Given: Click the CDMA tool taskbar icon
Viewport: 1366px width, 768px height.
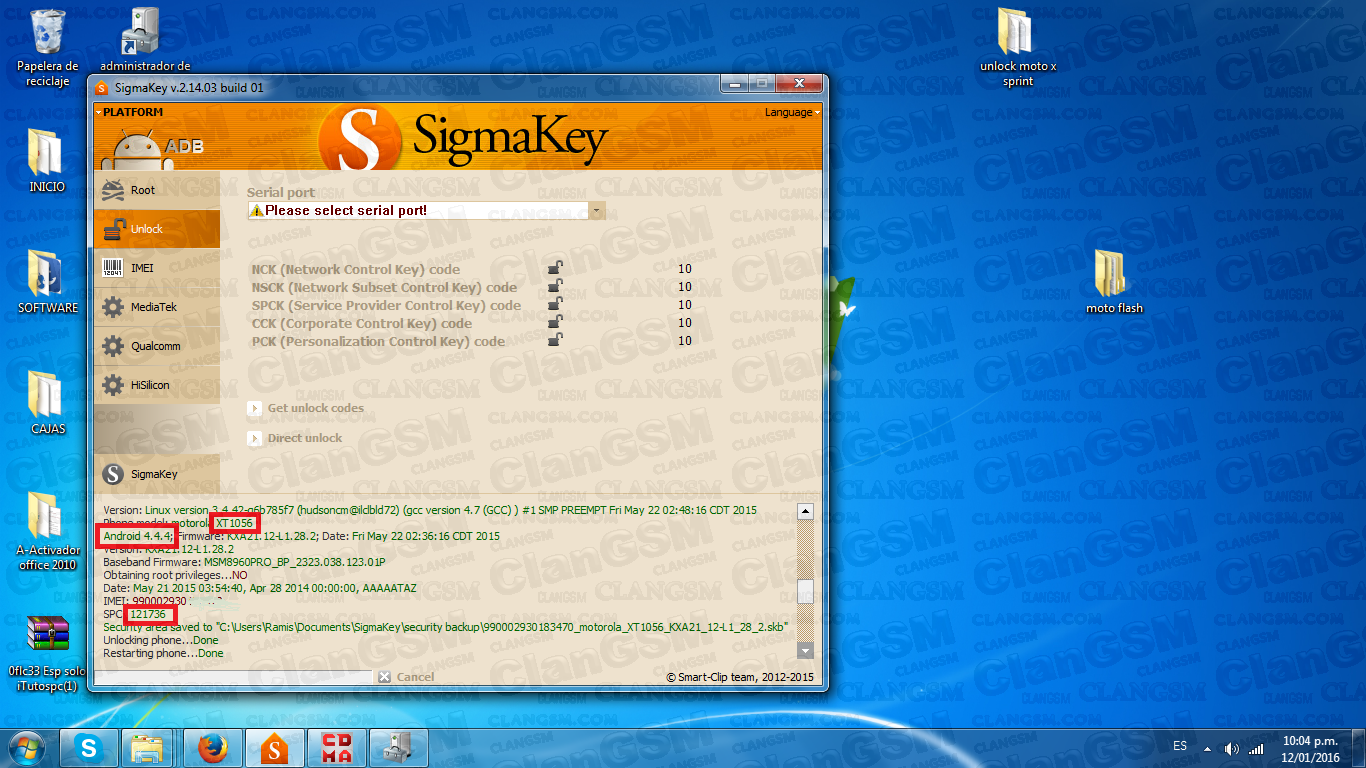Looking at the screenshot, I should [336, 748].
